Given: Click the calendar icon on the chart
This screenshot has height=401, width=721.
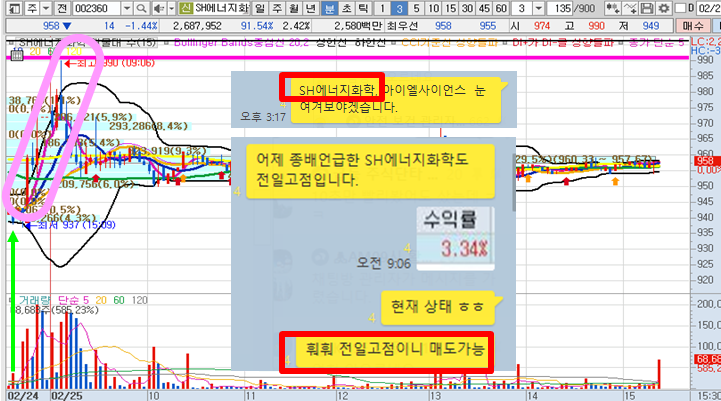Looking at the screenshot, I should pos(17,55).
